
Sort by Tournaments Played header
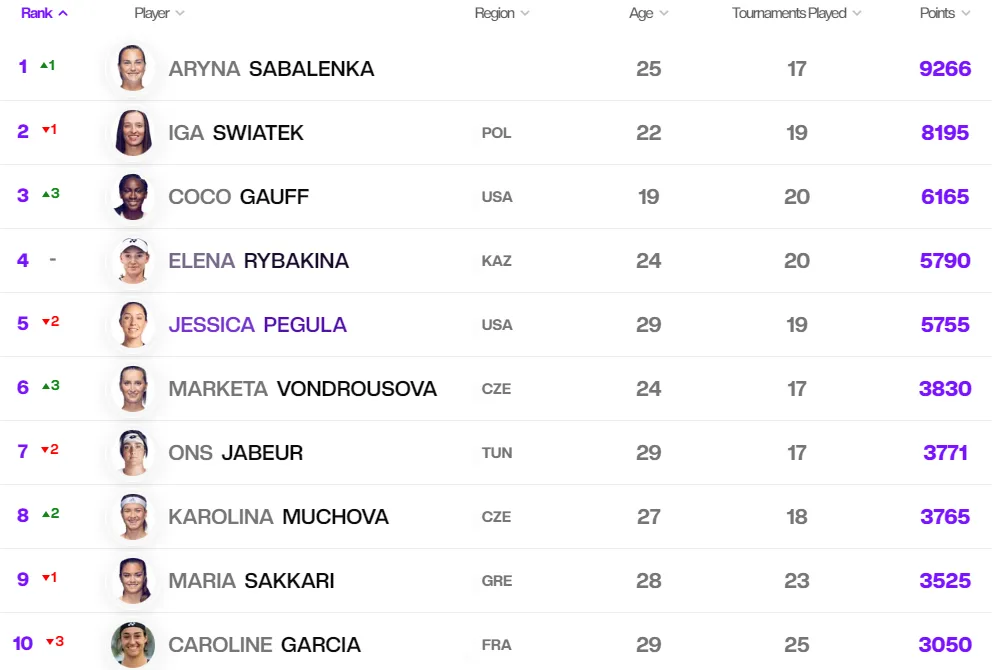click(797, 13)
